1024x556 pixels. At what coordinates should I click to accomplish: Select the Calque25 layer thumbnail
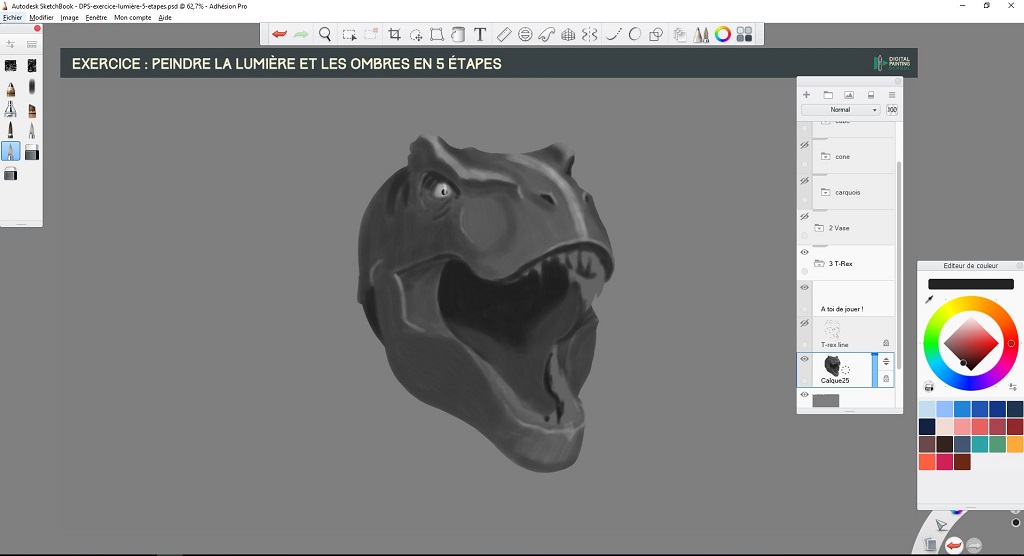pyautogui.click(x=832, y=365)
